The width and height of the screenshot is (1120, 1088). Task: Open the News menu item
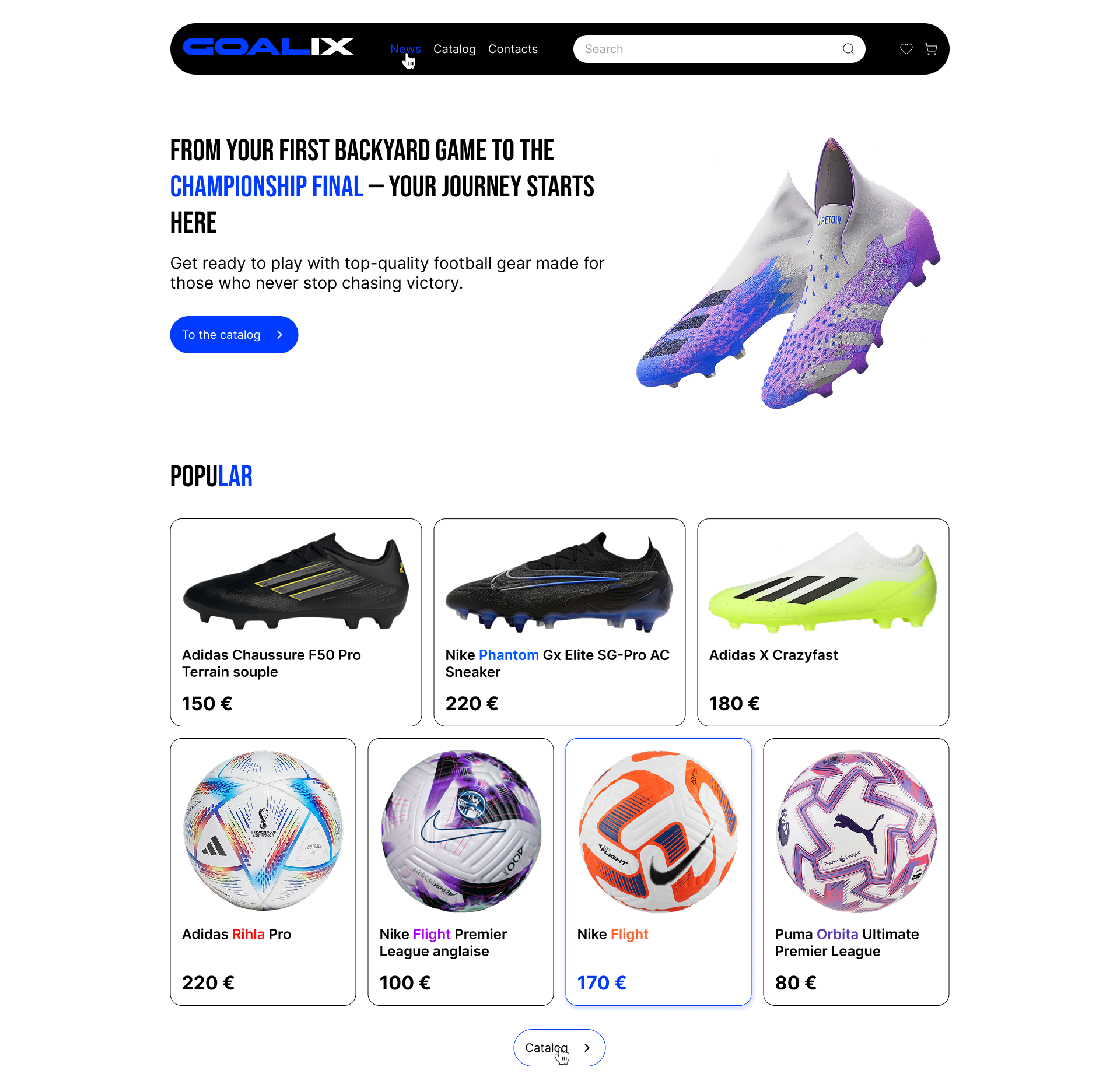405,49
